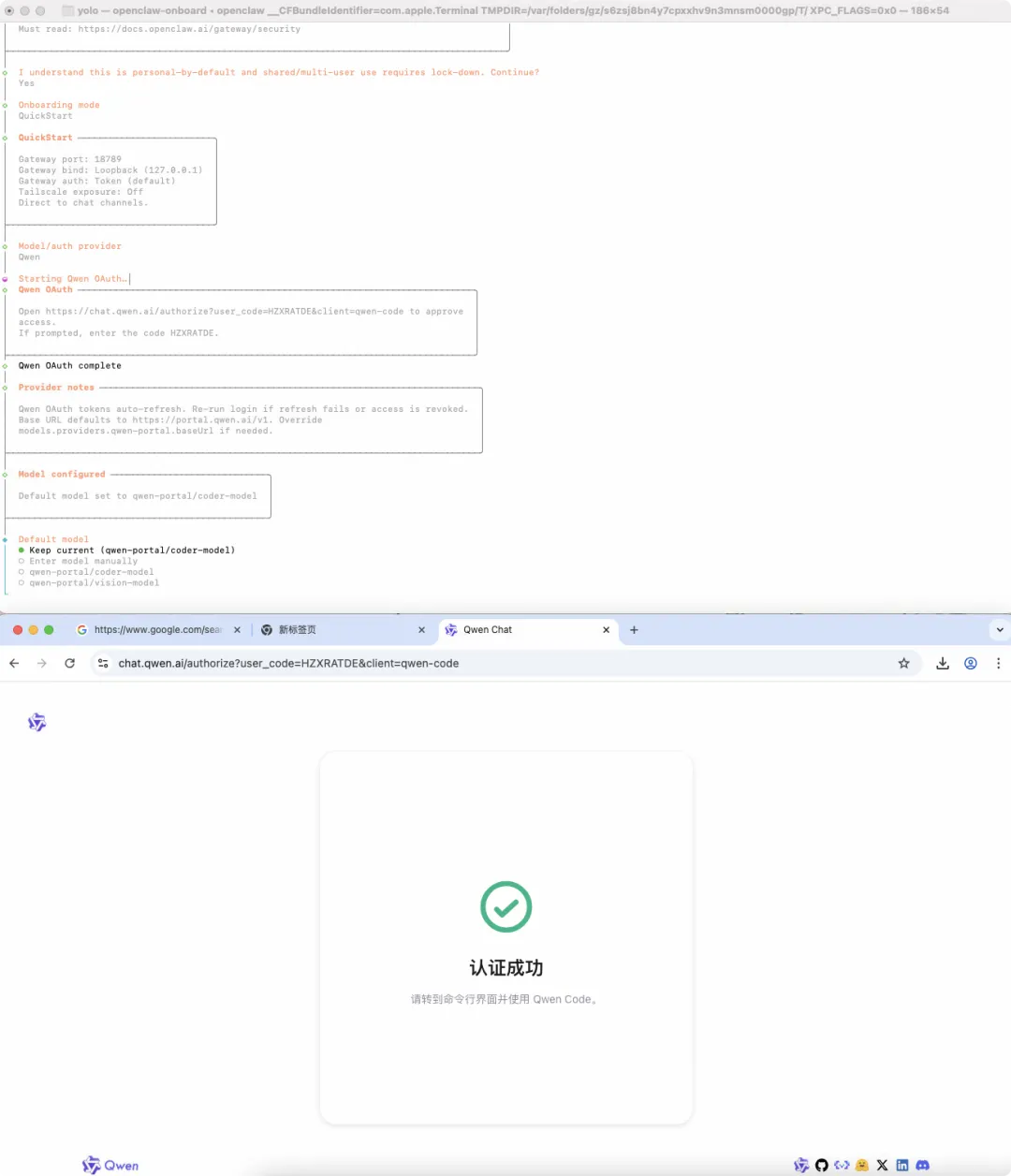Viewport: 1011px width, 1176px height.
Task: View site information icon in address bar
Action: pyautogui.click(x=103, y=663)
